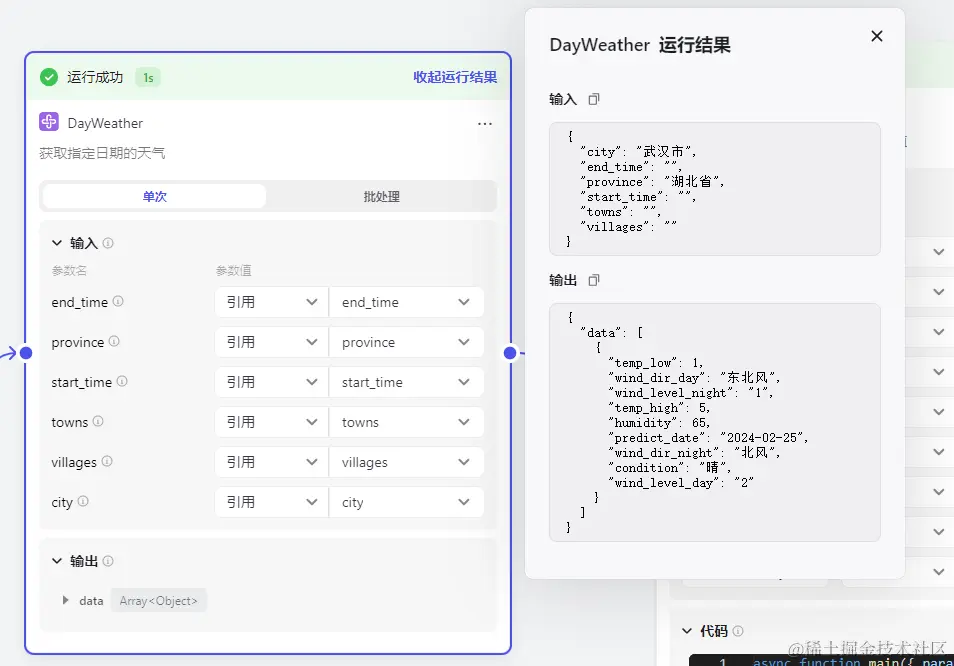This screenshot has height=666, width=954.
Task: Click the "wind_dir_night": "北风" output line
Action: pyautogui.click(x=694, y=453)
